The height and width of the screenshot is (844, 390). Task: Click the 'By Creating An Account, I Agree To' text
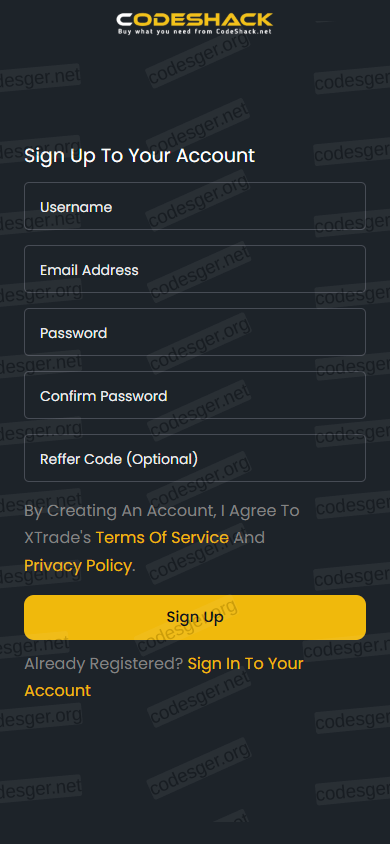coord(162,510)
